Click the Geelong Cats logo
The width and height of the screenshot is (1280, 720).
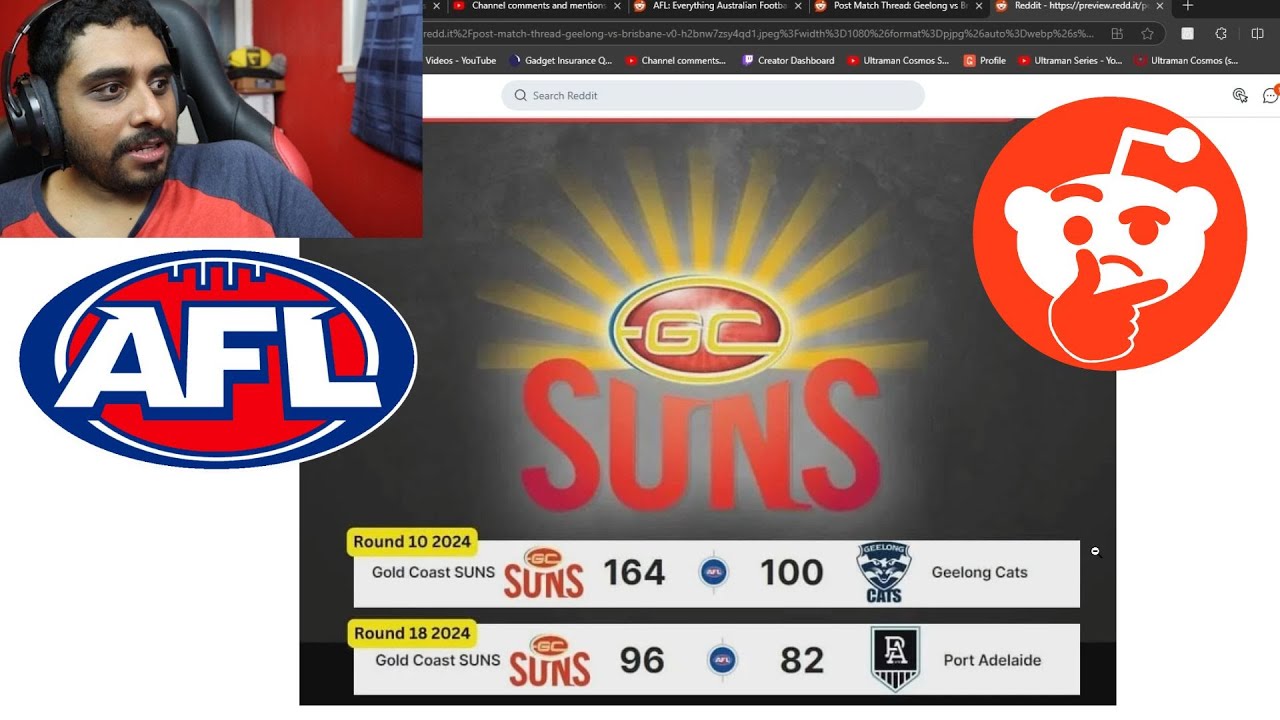[x=884, y=572]
